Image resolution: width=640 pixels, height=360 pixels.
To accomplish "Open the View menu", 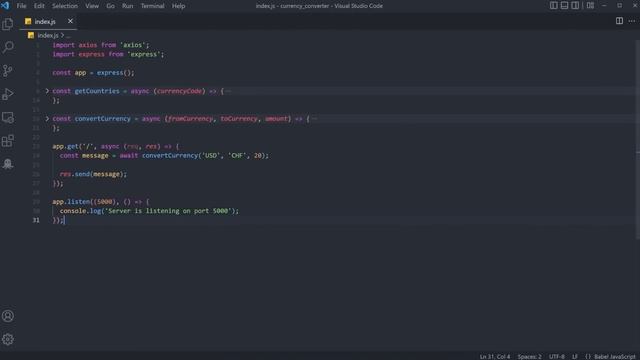I will [92, 6].
